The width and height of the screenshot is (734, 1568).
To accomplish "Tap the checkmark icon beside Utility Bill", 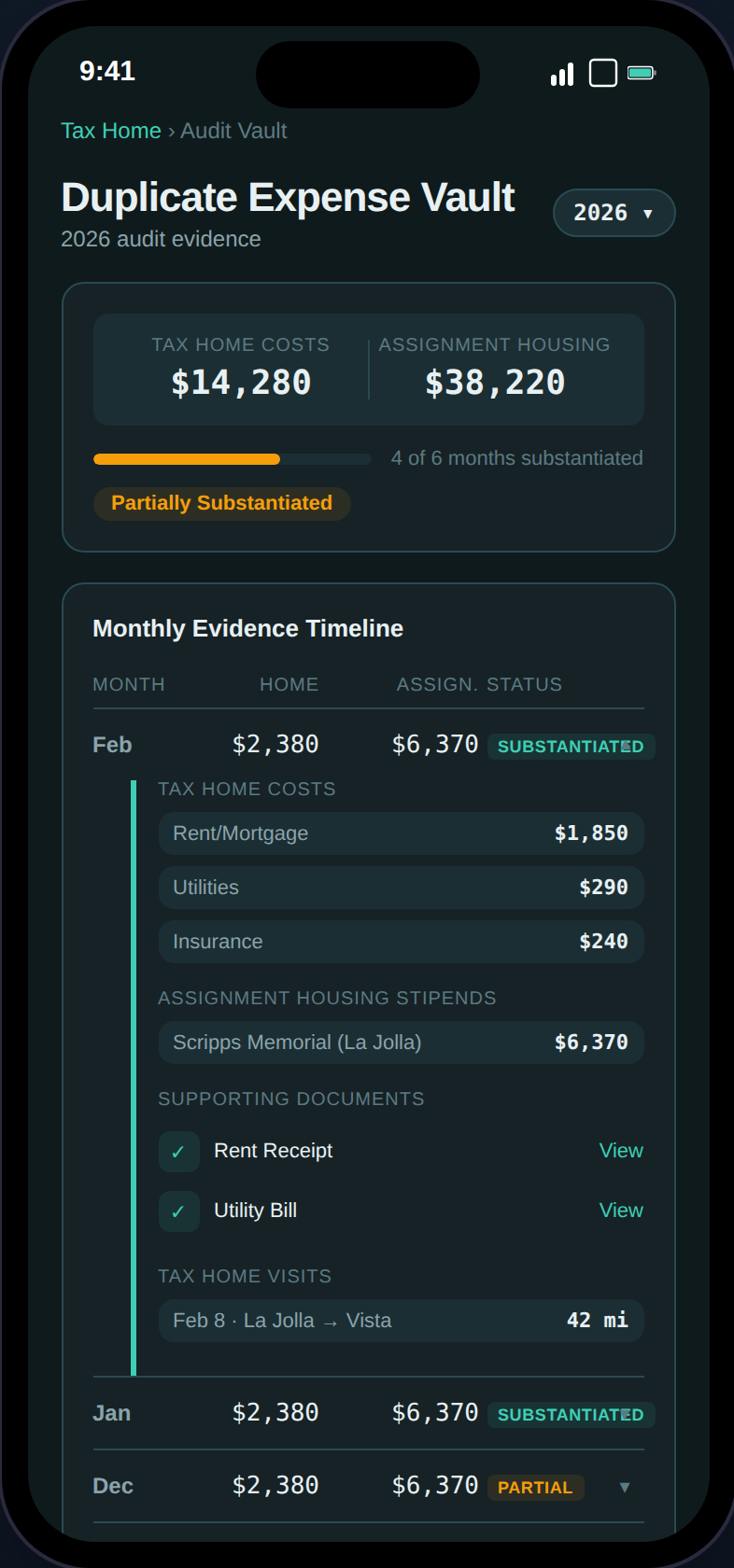I will 178,1211.
